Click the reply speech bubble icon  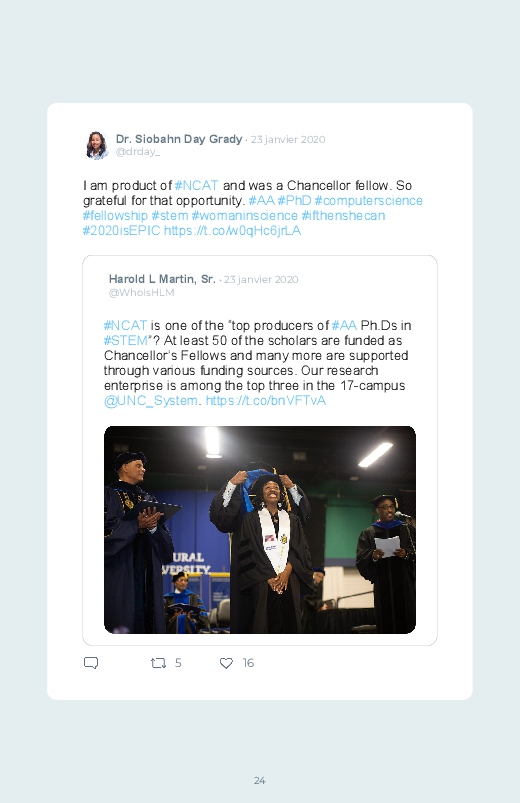[x=91, y=663]
